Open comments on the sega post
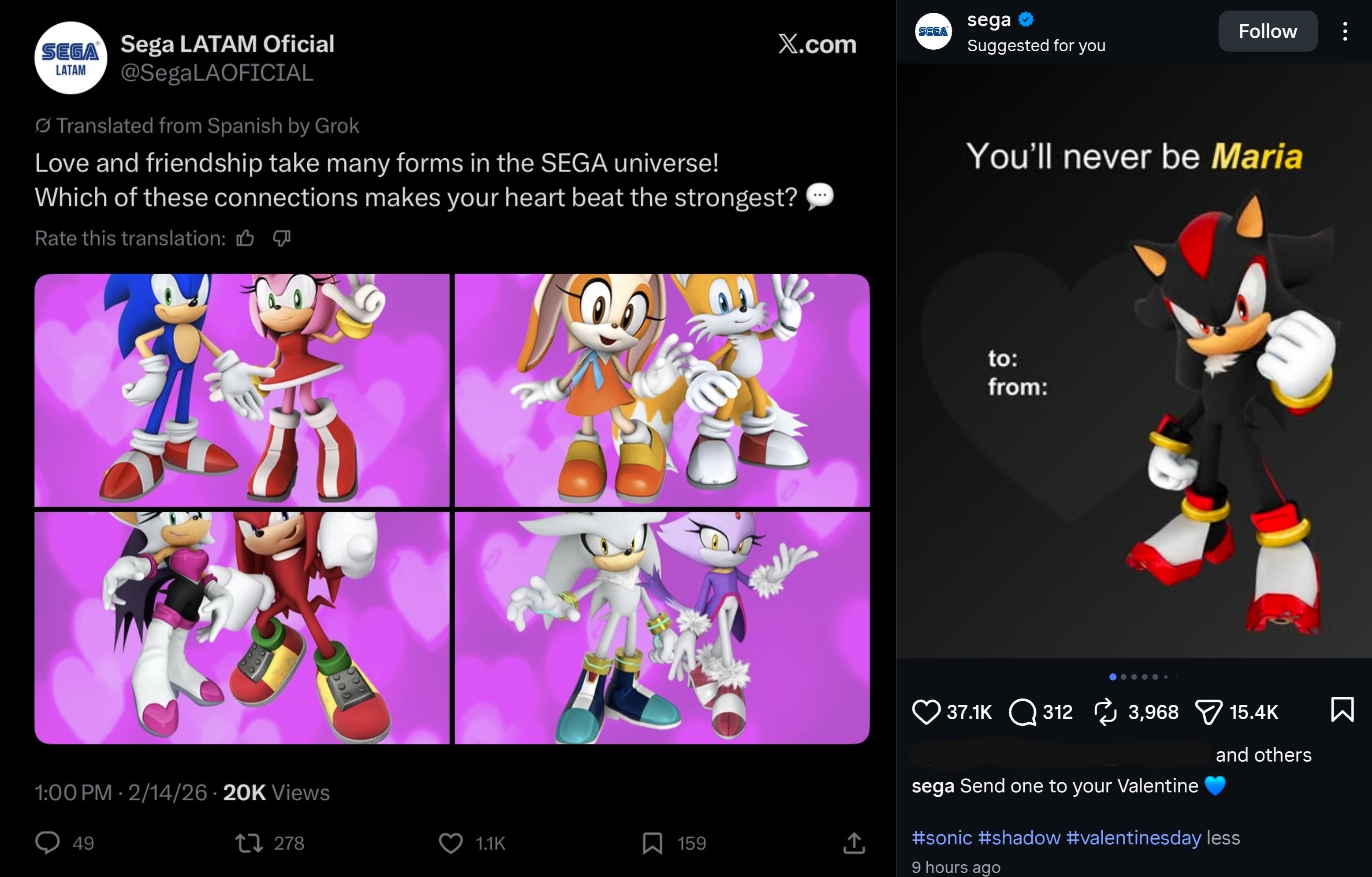 [1023, 712]
